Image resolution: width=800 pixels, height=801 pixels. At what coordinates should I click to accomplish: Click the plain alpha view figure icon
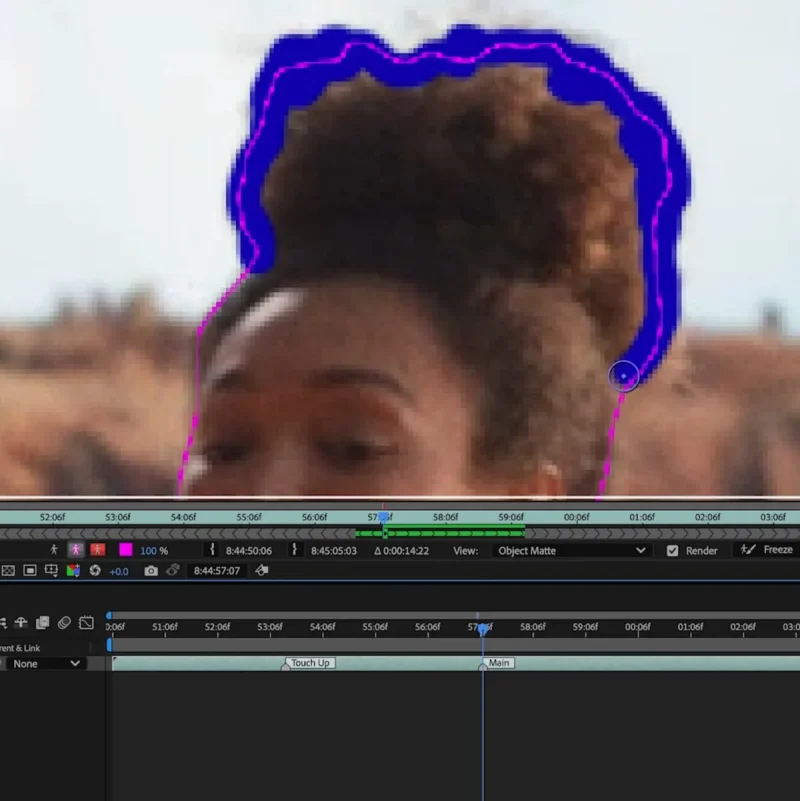point(54,550)
